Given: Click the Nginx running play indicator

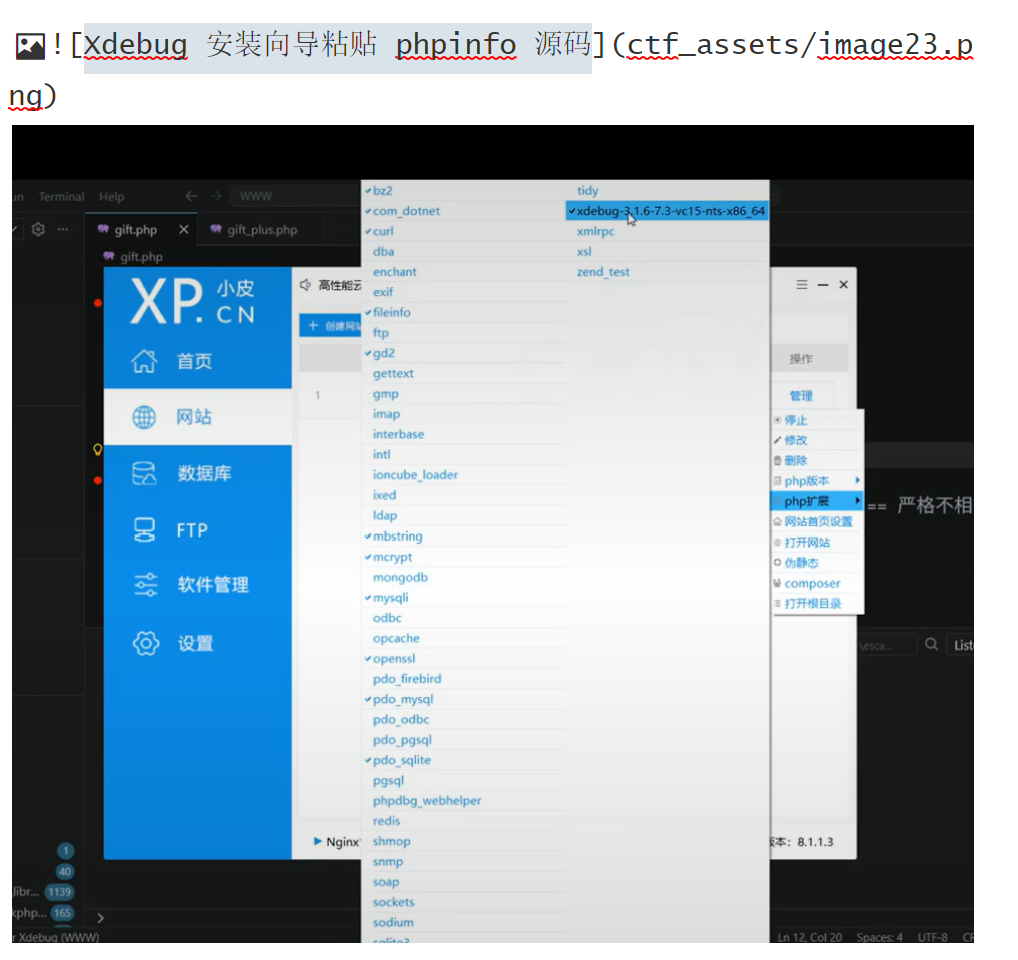Looking at the screenshot, I should pyautogui.click(x=317, y=841).
